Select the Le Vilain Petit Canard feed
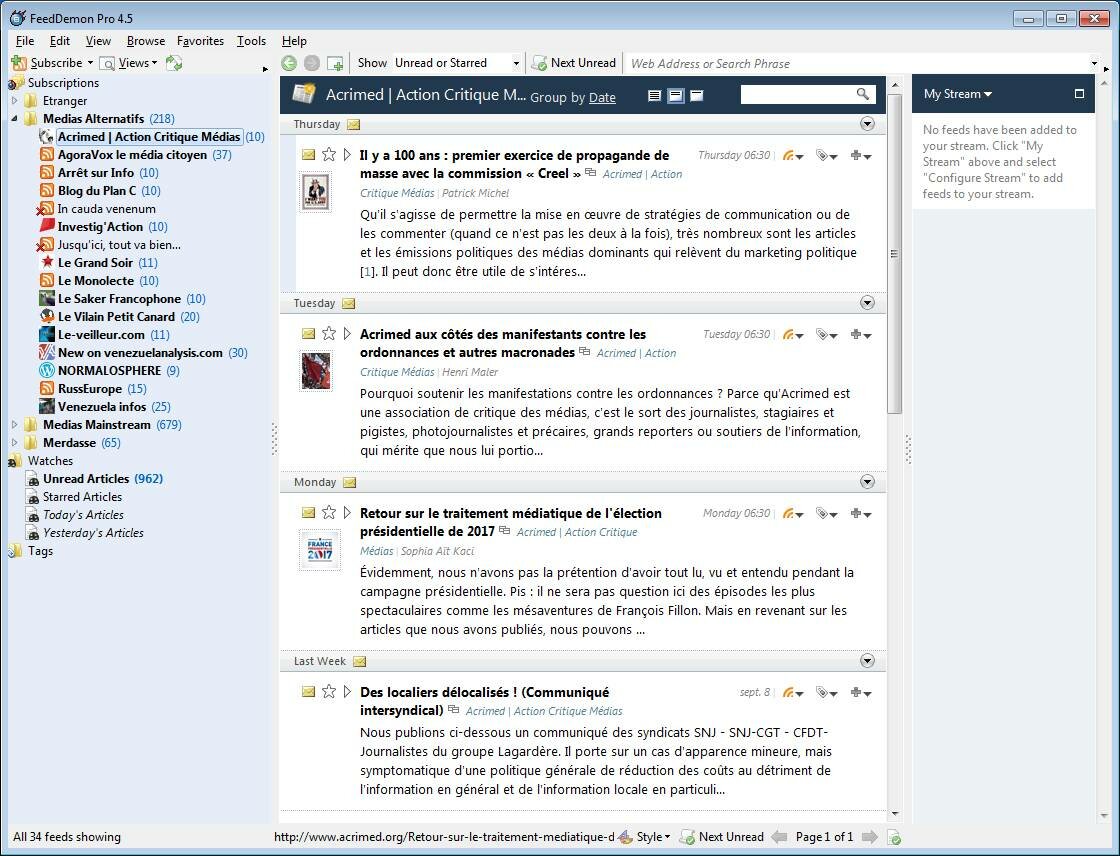 coord(116,317)
